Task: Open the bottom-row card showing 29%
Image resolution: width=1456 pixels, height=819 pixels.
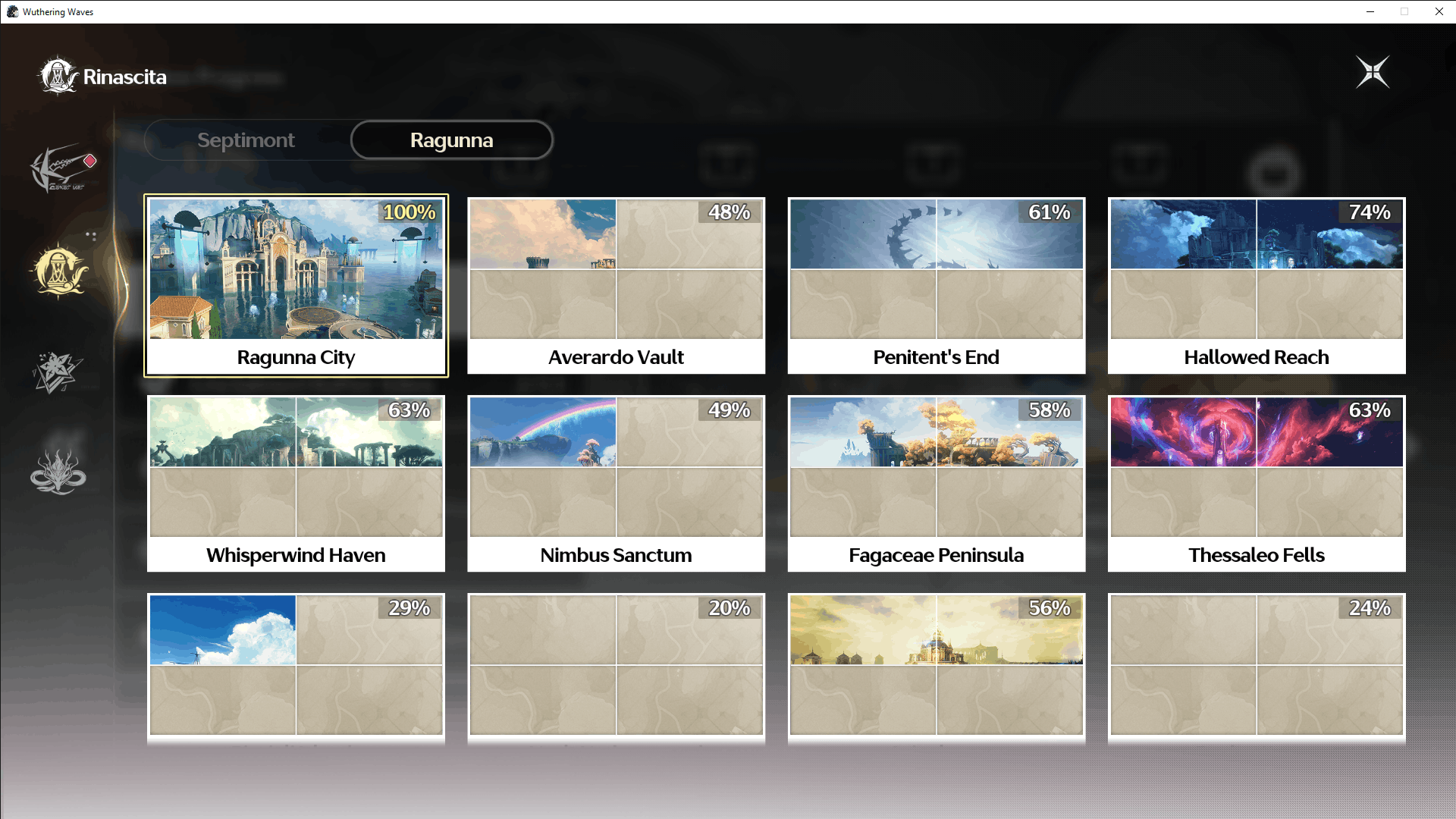Action: tap(296, 667)
